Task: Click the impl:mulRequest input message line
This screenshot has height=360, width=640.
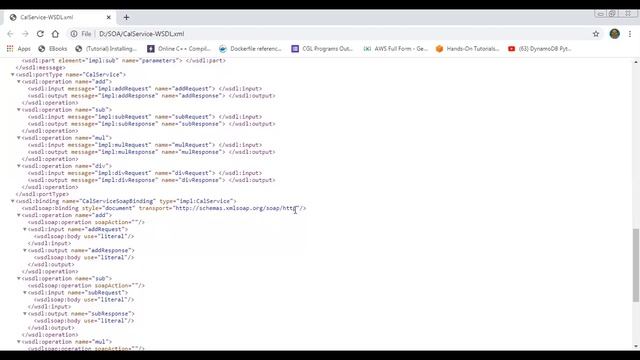Action: (145, 145)
